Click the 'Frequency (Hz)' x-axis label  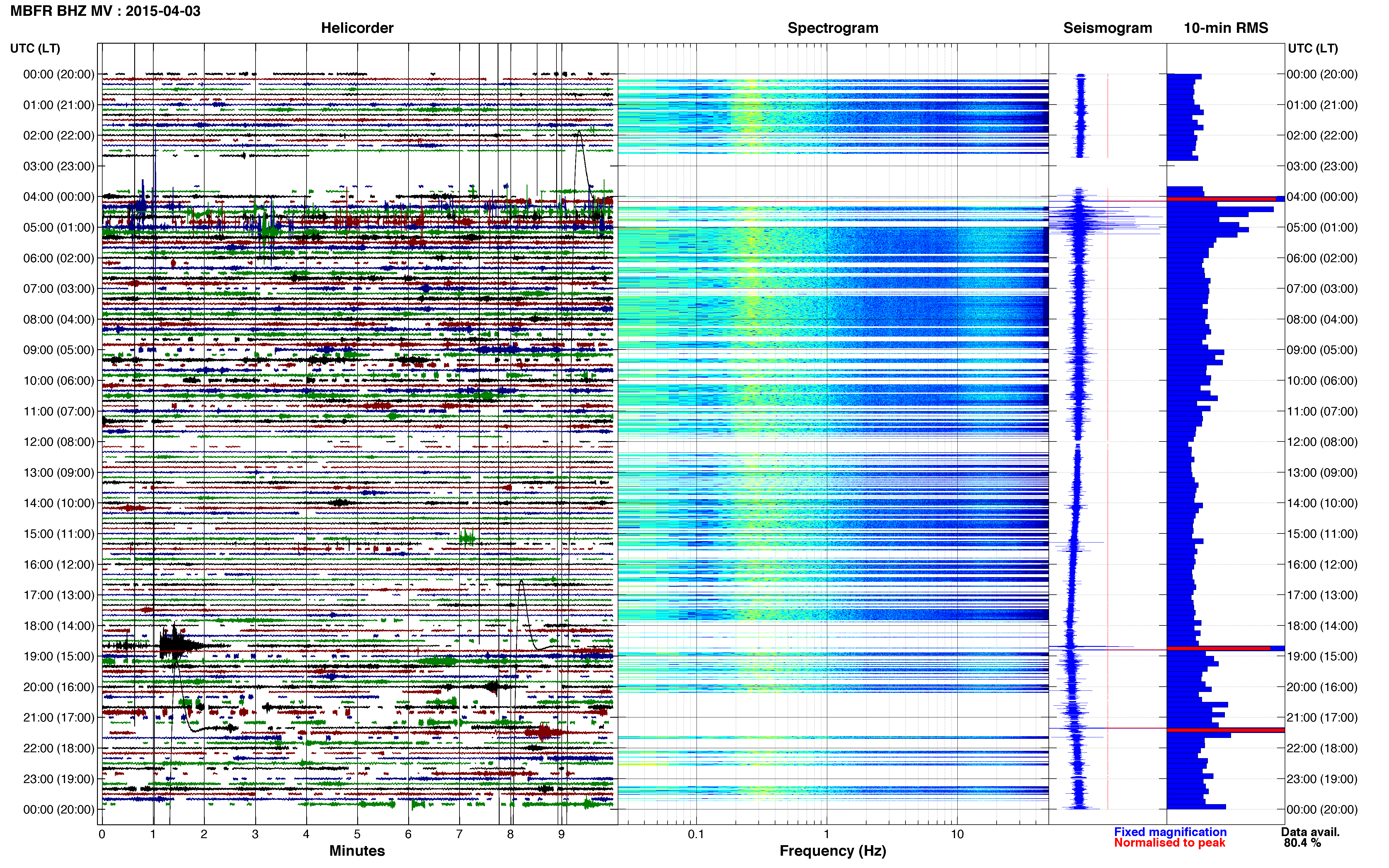point(833,851)
